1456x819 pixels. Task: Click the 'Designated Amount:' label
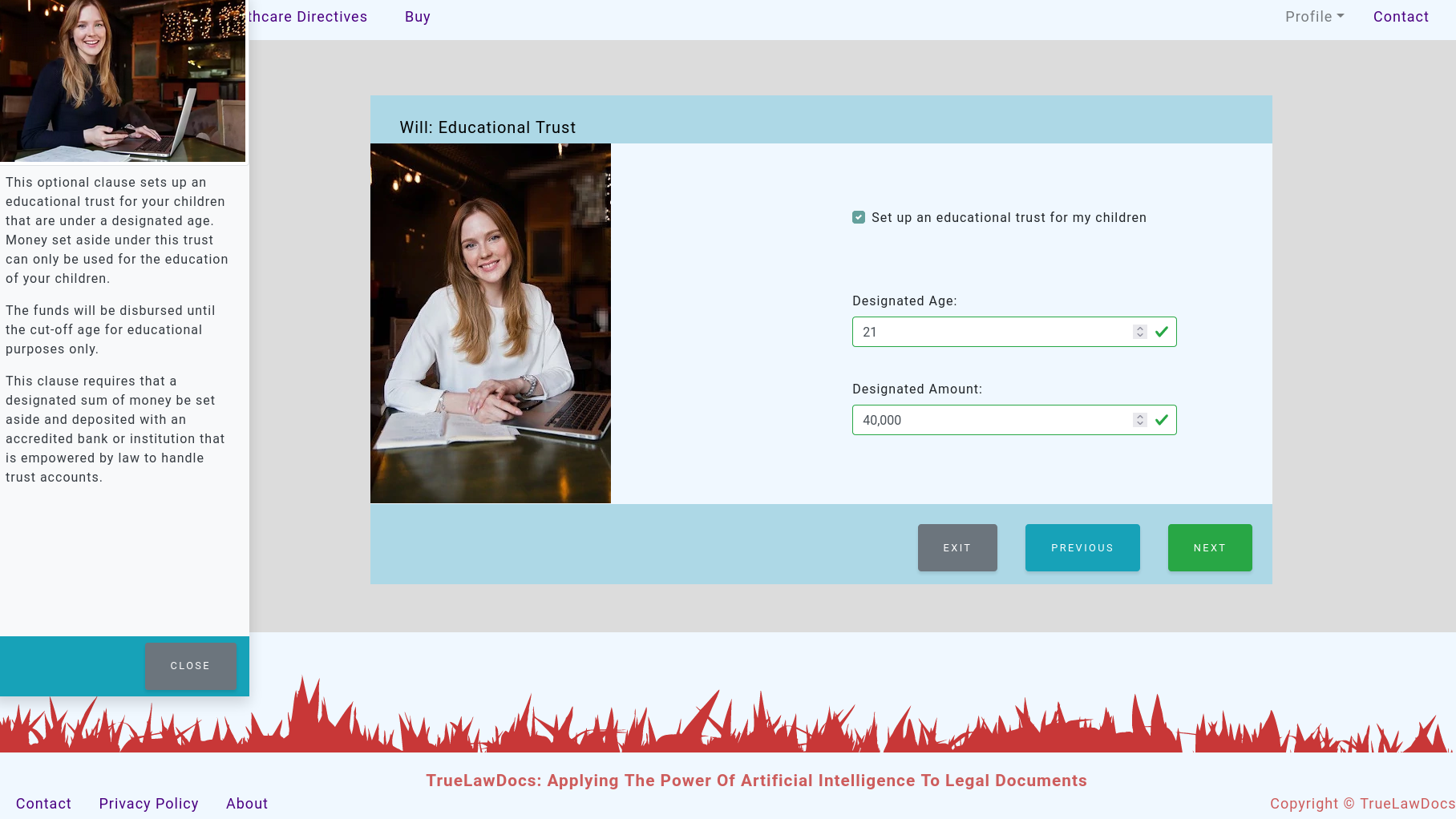coord(917,389)
